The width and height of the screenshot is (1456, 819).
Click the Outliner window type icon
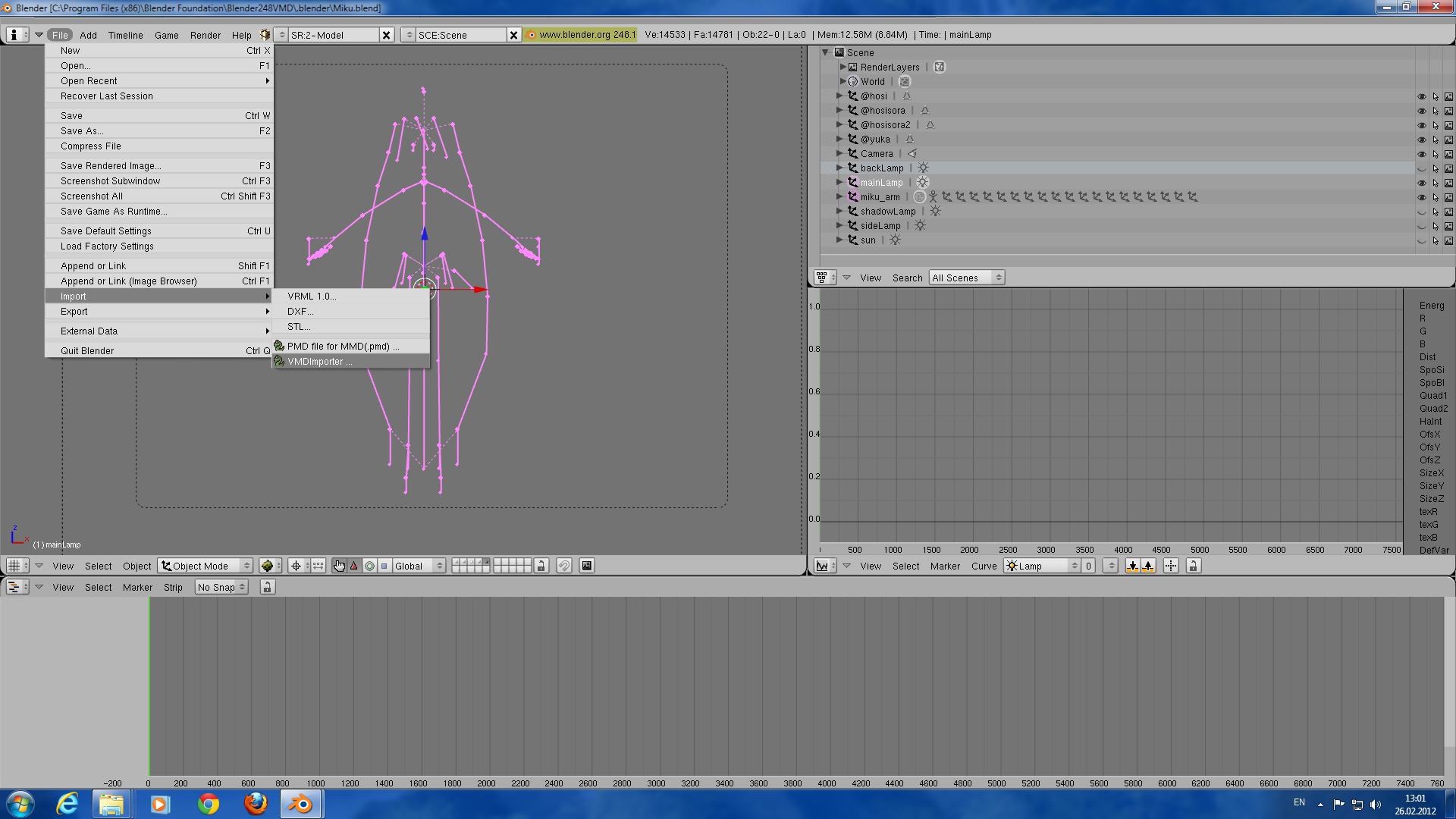[825, 278]
